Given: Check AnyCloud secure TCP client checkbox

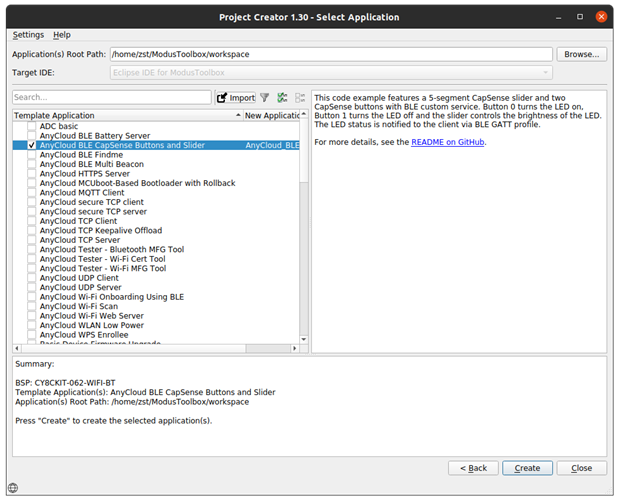Looking at the screenshot, I should click(32, 202).
